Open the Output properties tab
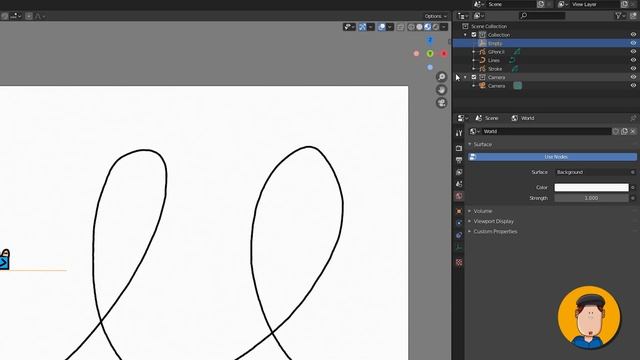 pyautogui.click(x=459, y=160)
